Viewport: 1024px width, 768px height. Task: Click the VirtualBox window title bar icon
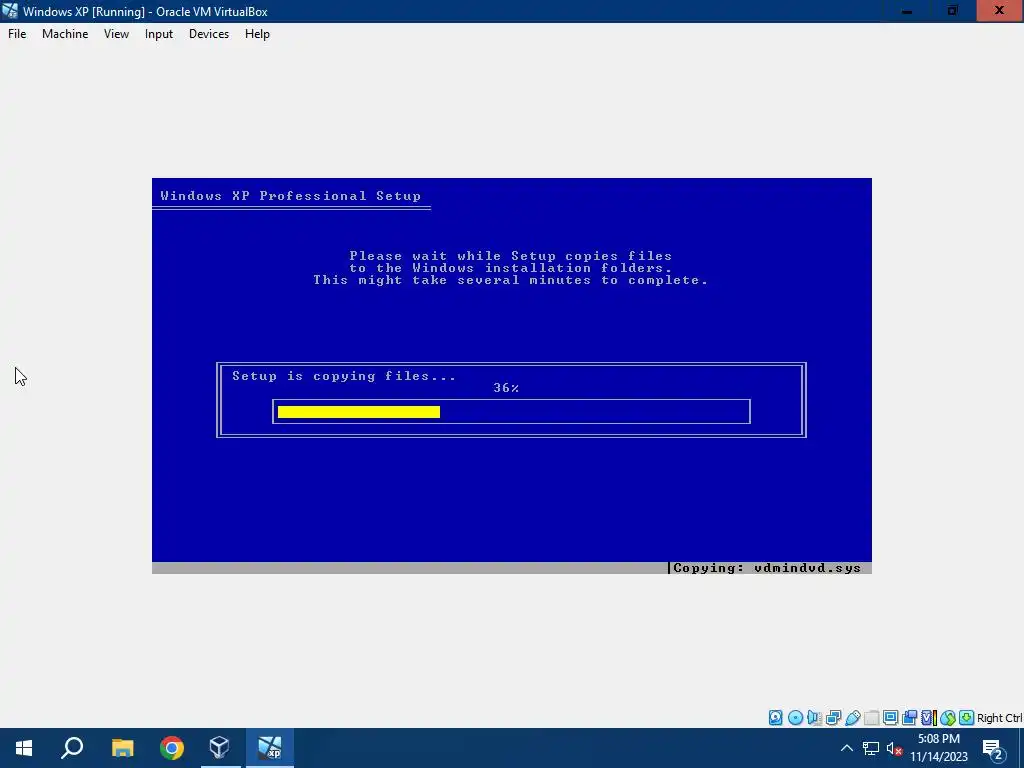(x=10, y=11)
